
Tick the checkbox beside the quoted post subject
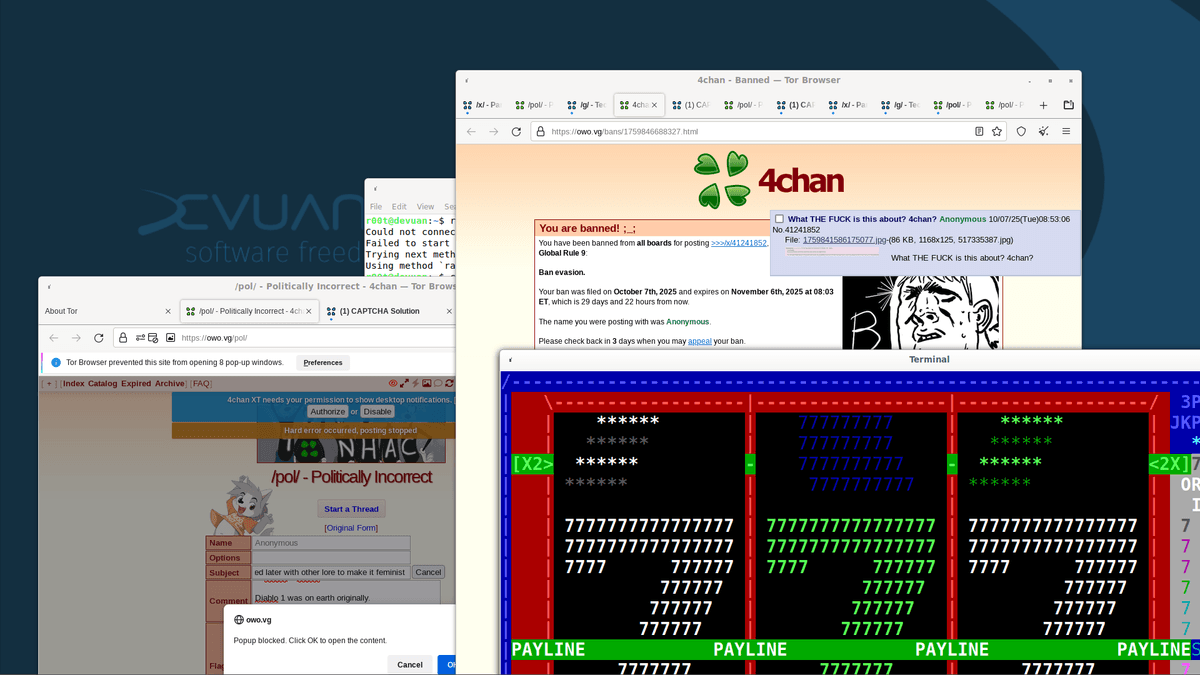point(779,219)
